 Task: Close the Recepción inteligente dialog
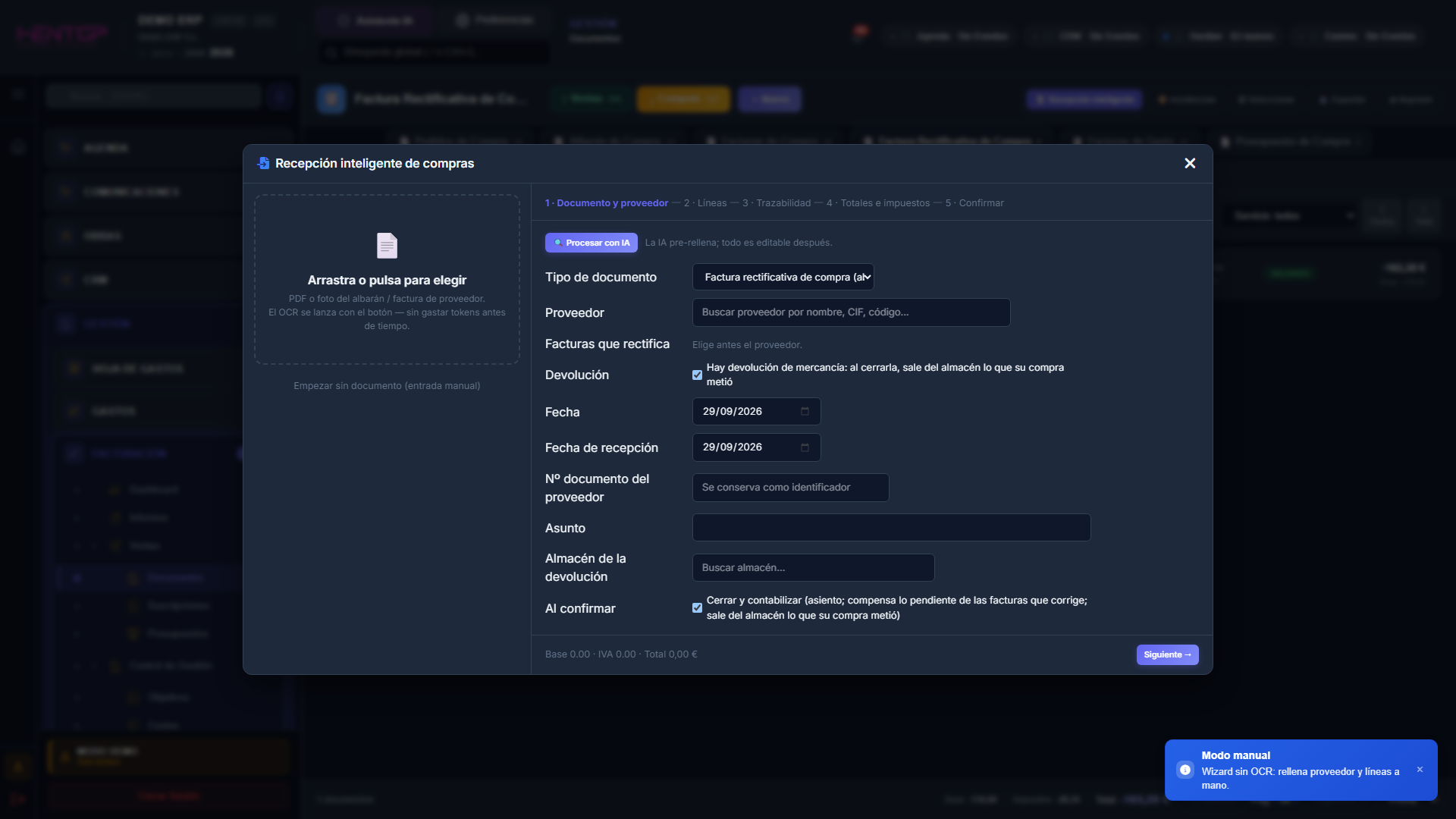click(x=1190, y=163)
